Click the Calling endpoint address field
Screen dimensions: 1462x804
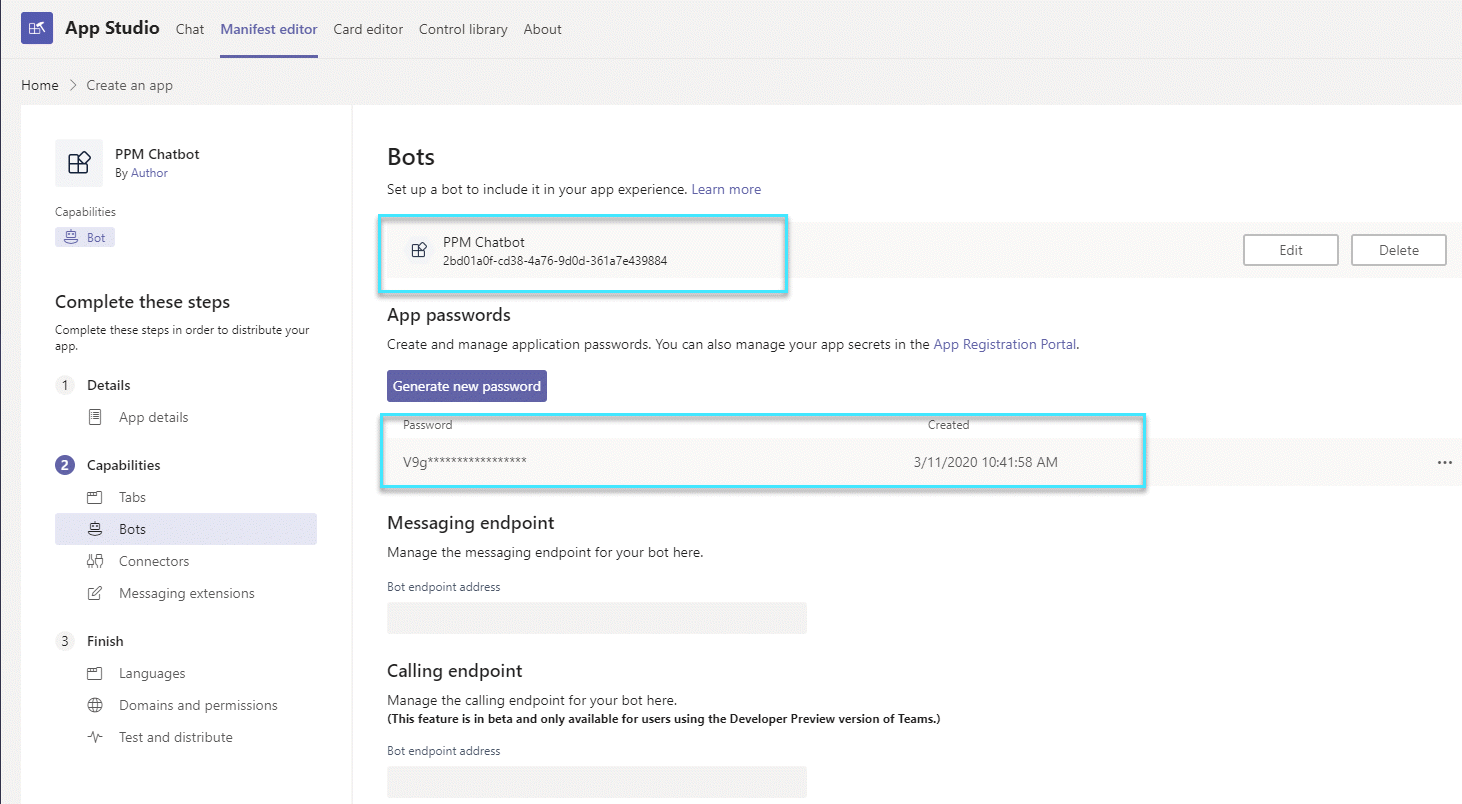point(597,782)
